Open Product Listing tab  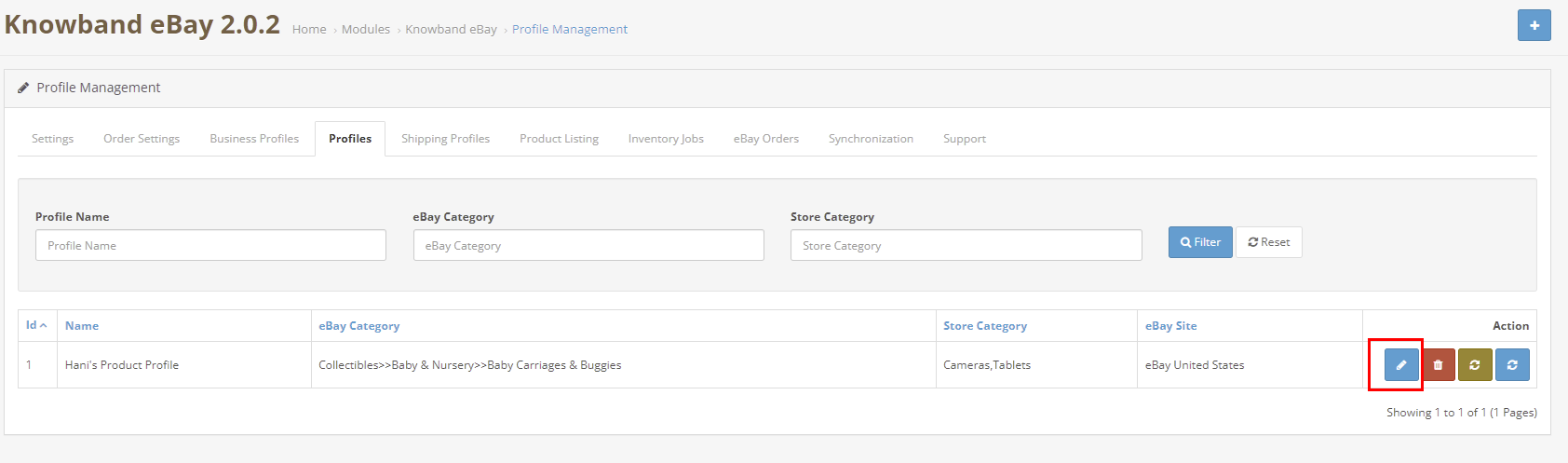click(559, 139)
